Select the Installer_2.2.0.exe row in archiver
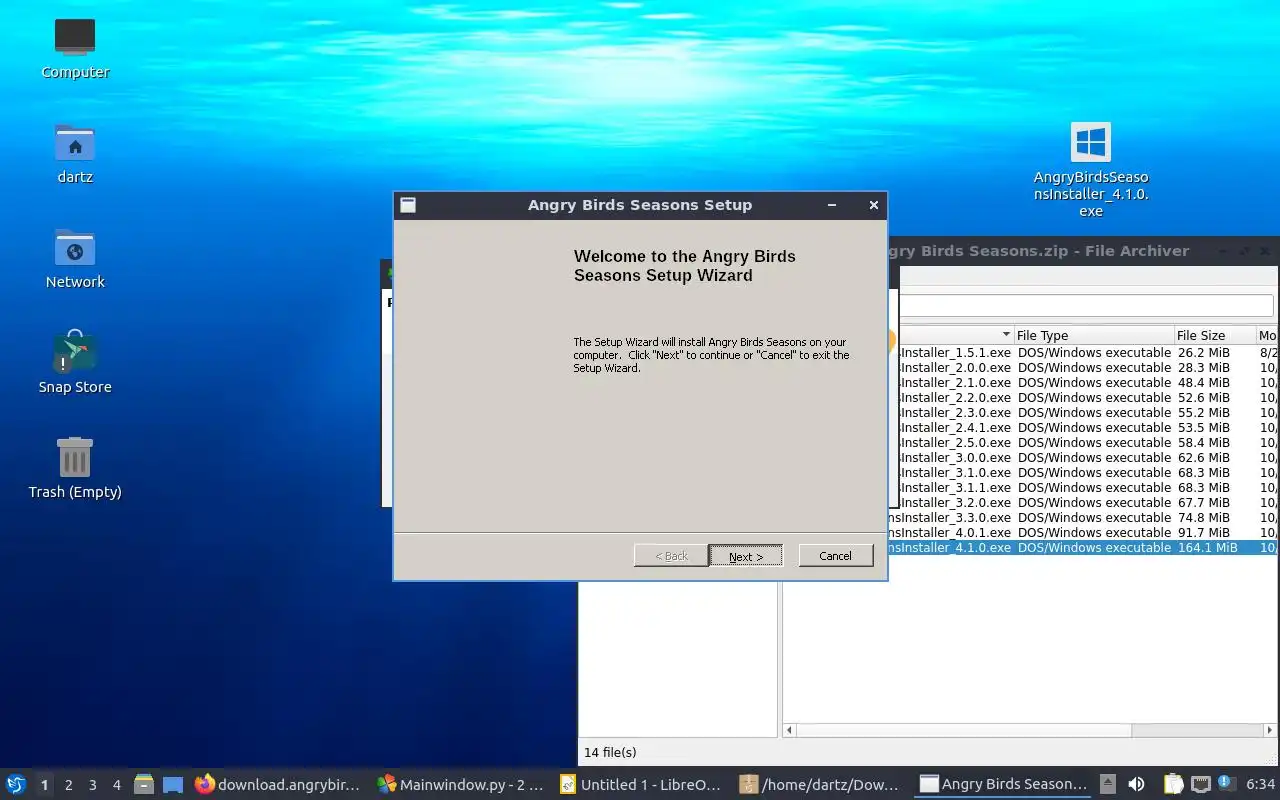The height and width of the screenshot is (800, 1280). tap(1089, 397)
